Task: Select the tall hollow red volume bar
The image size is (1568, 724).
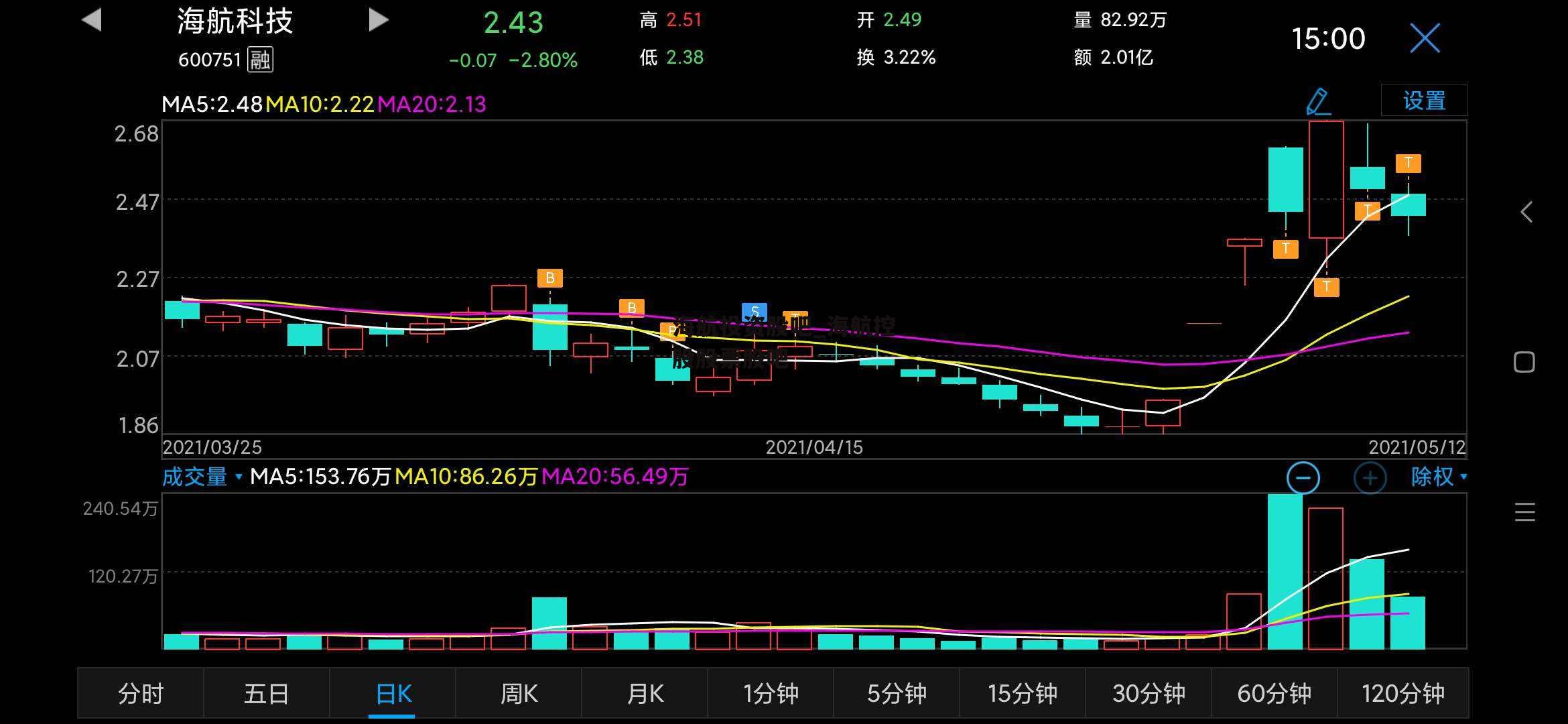Action: click(x=1325, y=579)
